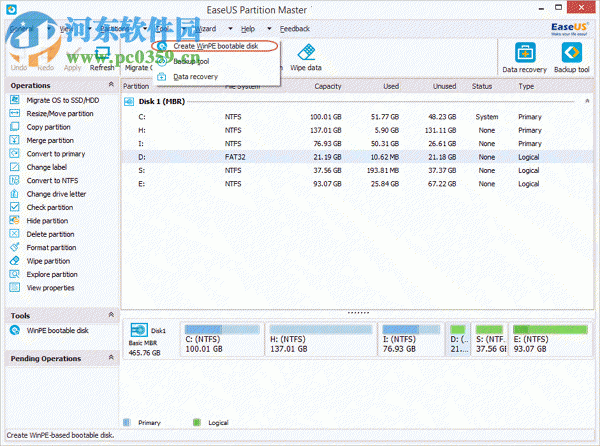The height and width of the screenshot is (446, 600).
Task: Select the D: FAT32 partition row
Action: click(357, 157)
